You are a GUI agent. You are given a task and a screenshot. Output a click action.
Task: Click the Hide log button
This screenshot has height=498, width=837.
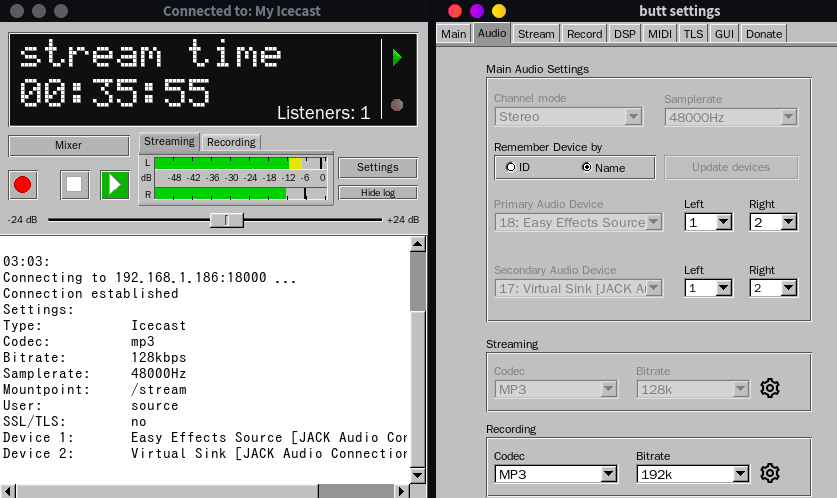[x=377, y=192]
